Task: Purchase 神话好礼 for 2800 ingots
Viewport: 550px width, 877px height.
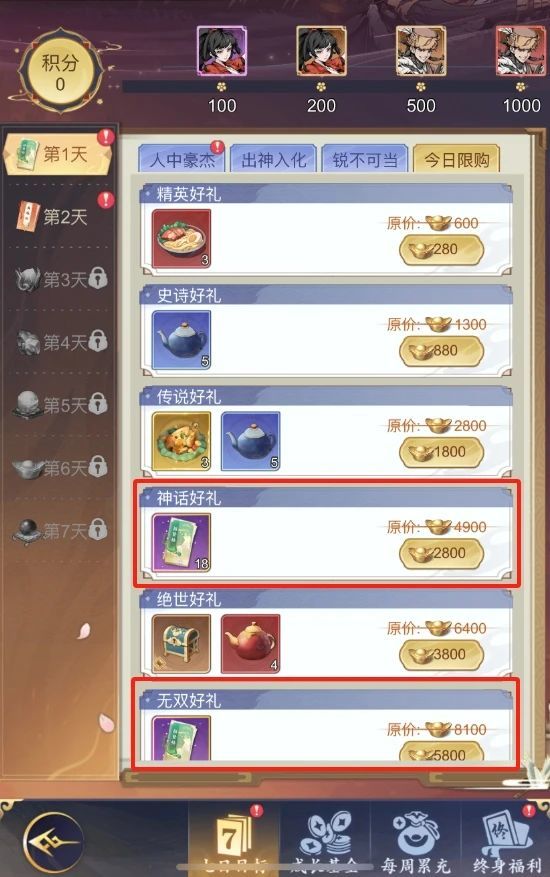Action: coord(441,553)
